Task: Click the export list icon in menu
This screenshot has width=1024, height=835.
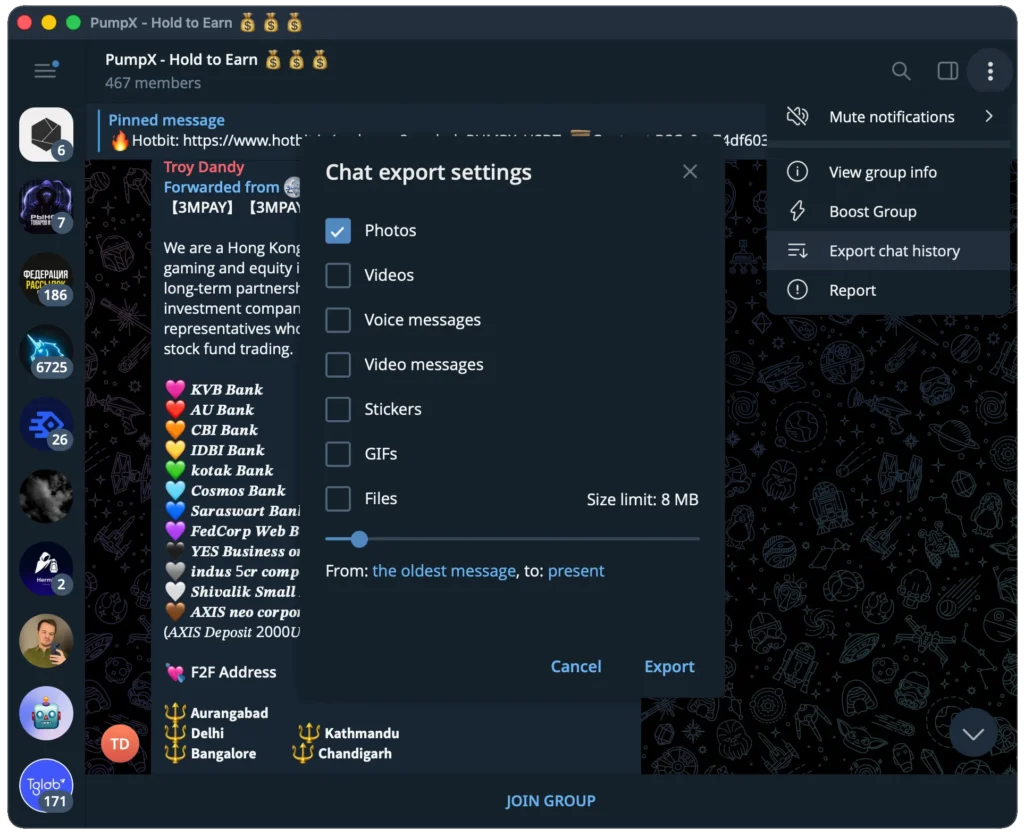Action: [797, 251]
